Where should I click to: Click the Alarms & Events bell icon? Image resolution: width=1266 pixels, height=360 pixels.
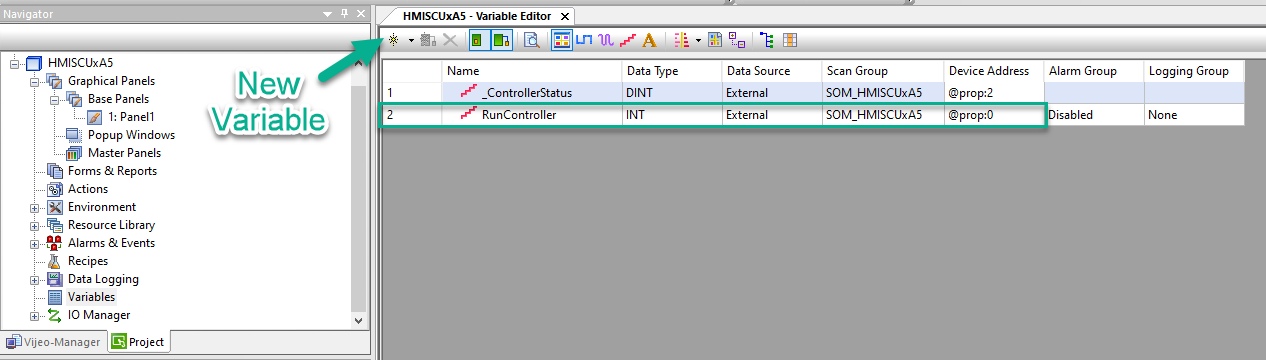[55, 243]
